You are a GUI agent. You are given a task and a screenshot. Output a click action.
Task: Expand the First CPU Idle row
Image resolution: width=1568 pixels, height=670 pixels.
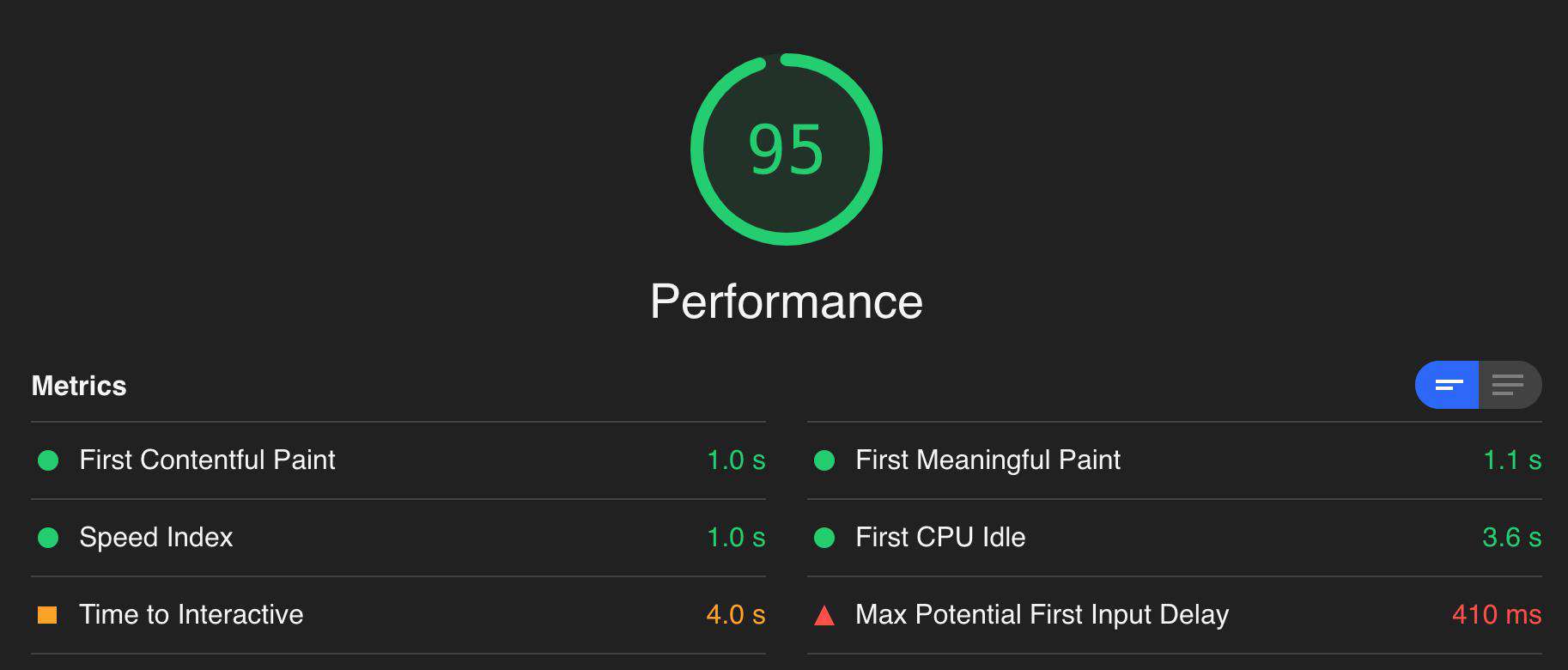tap(1175, 538)
